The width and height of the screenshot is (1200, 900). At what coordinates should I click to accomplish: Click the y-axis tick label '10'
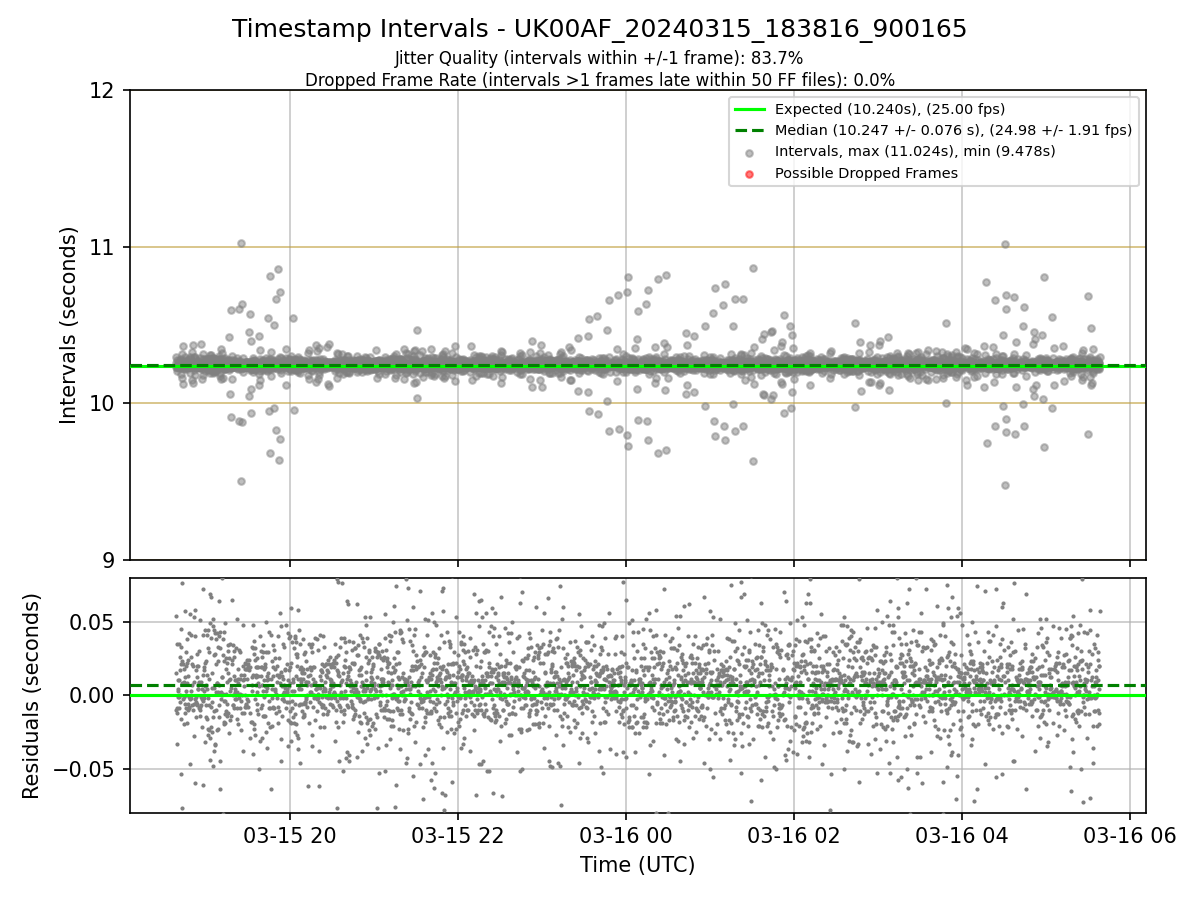pyautogui.click(x=102, y=403)
